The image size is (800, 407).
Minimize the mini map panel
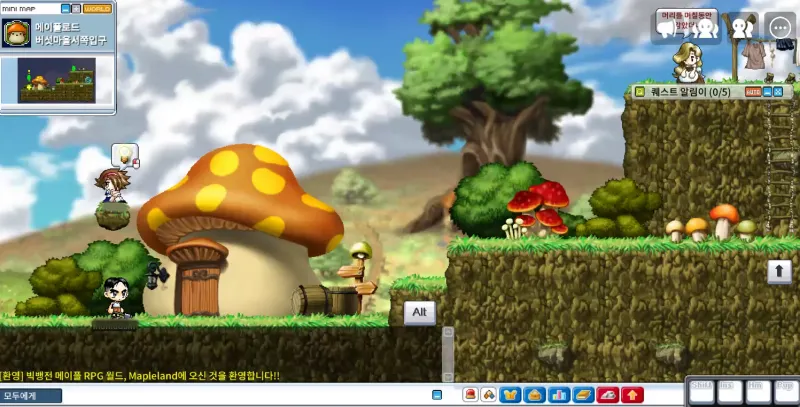coord(65,9)
